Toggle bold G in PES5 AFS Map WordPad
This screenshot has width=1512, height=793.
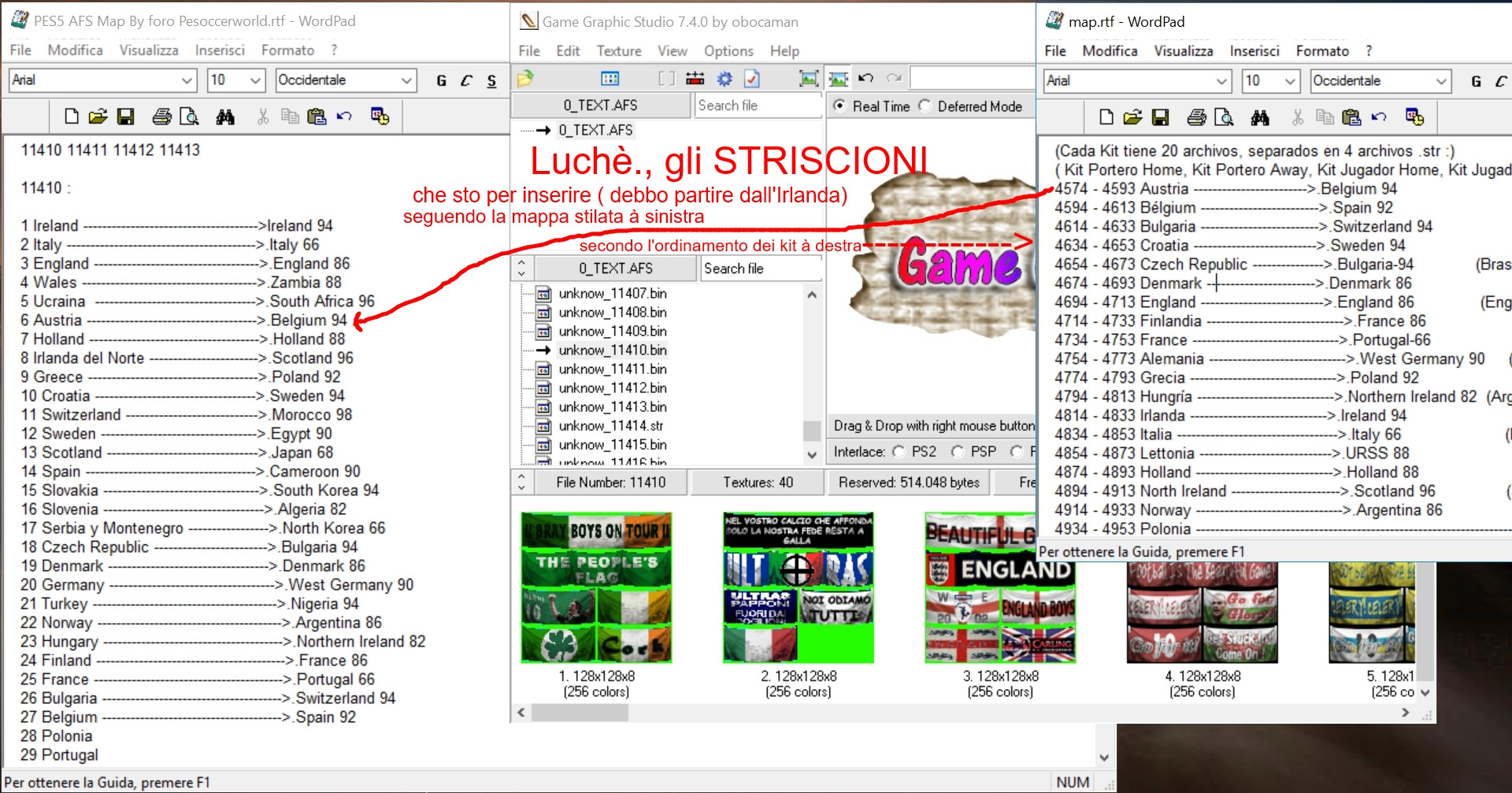[441, 80]
